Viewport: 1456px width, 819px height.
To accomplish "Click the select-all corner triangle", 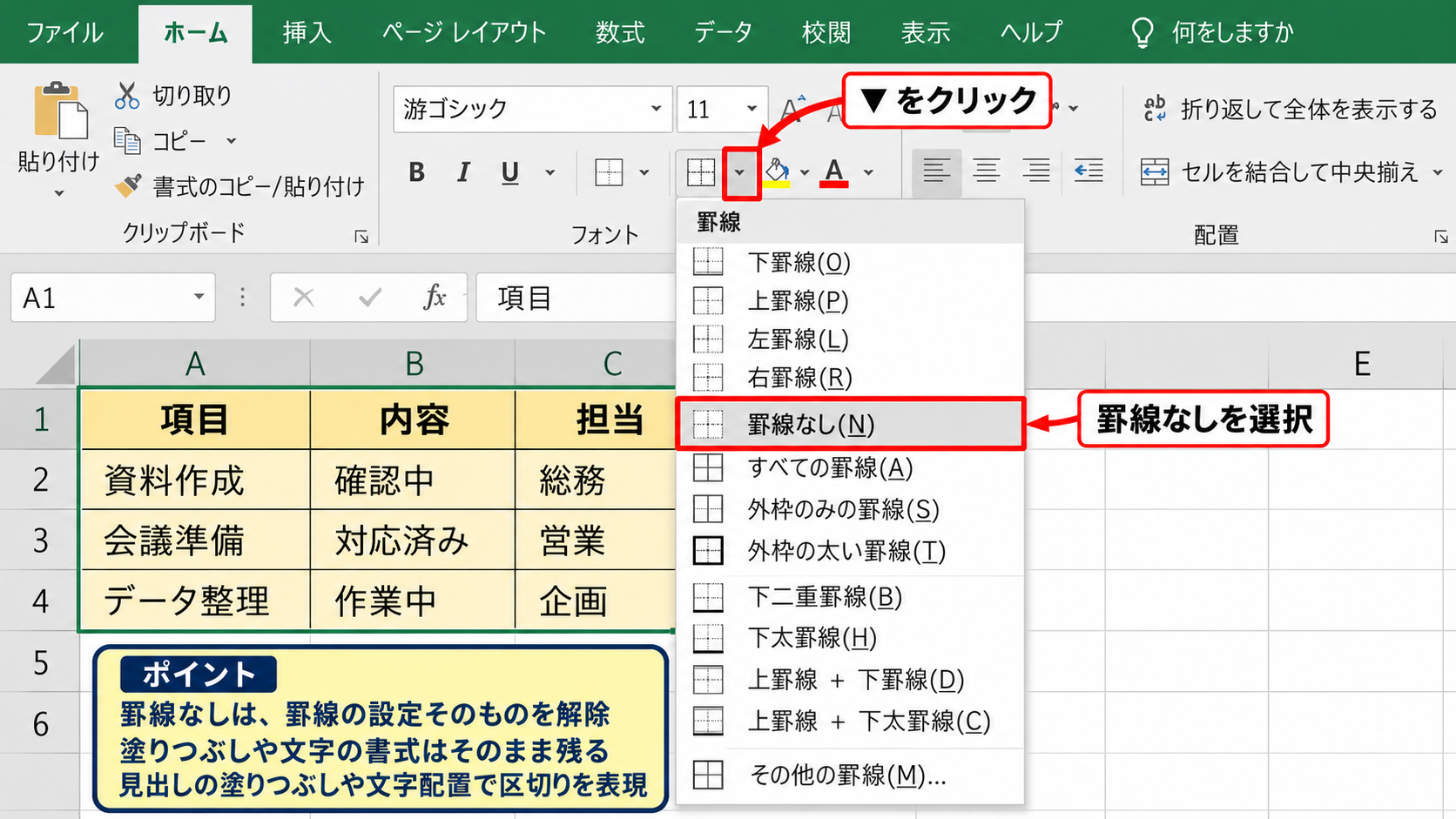I will tap(57, 365).
